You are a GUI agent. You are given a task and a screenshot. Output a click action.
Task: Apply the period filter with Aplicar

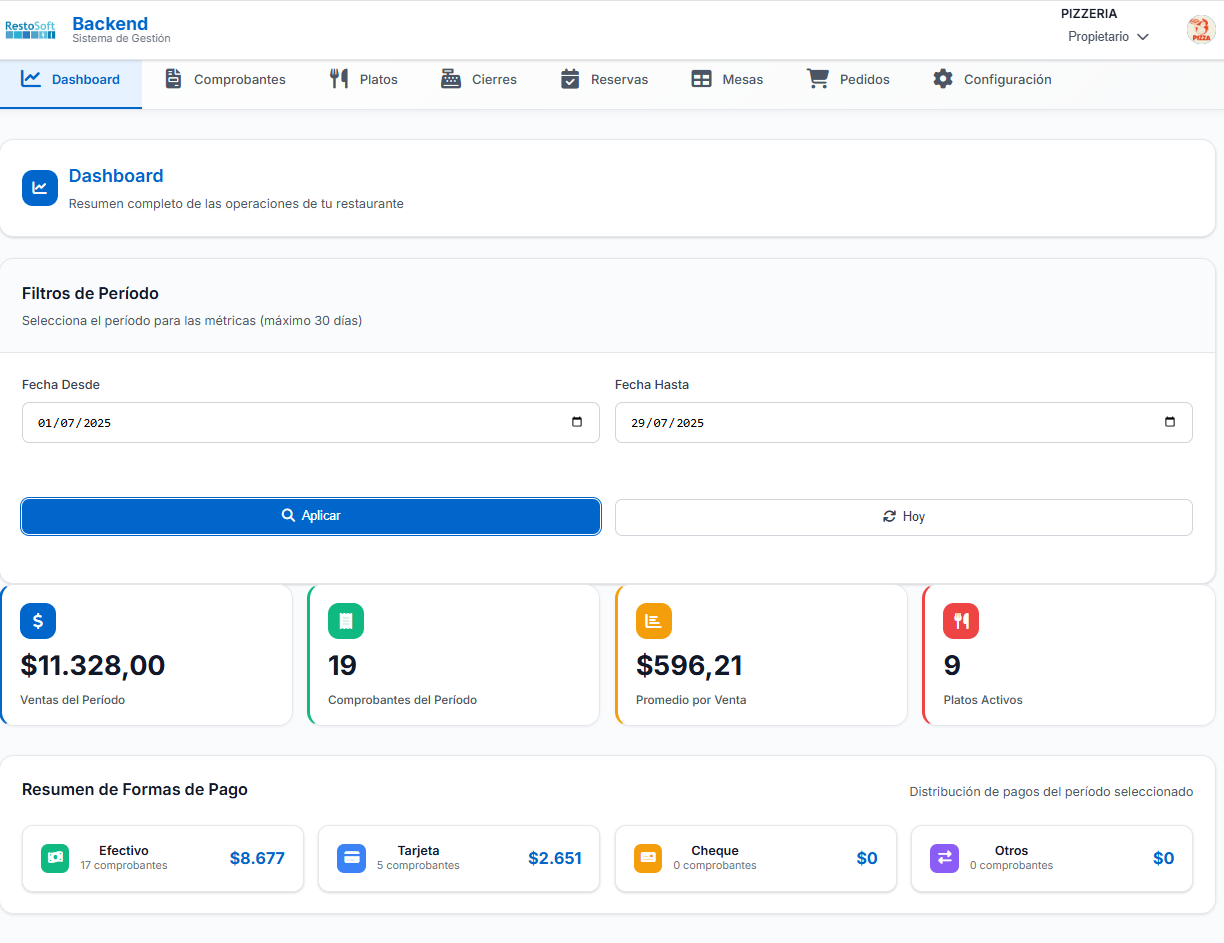(x=311, y=516)
